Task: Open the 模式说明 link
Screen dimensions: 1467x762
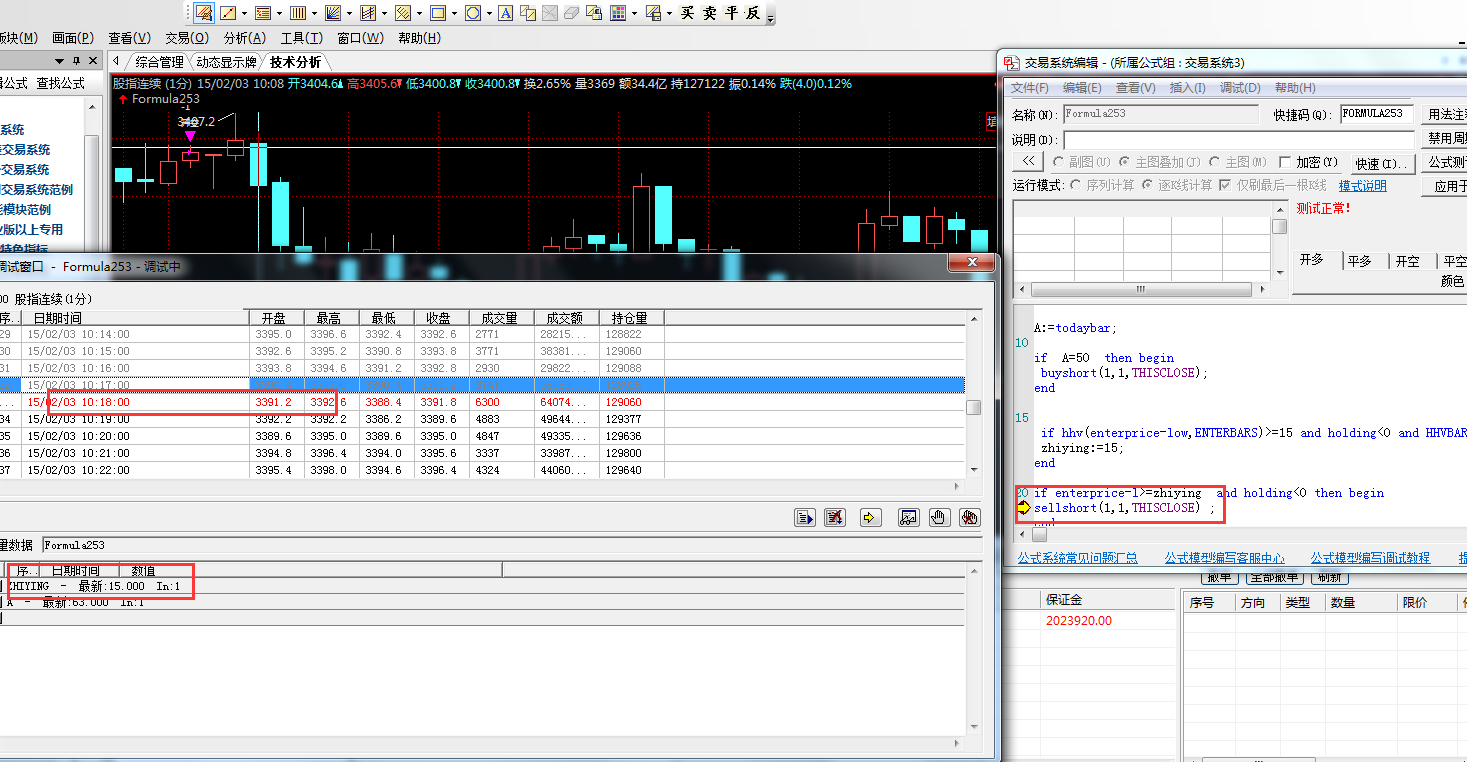Action: [x=1362, y=186]
